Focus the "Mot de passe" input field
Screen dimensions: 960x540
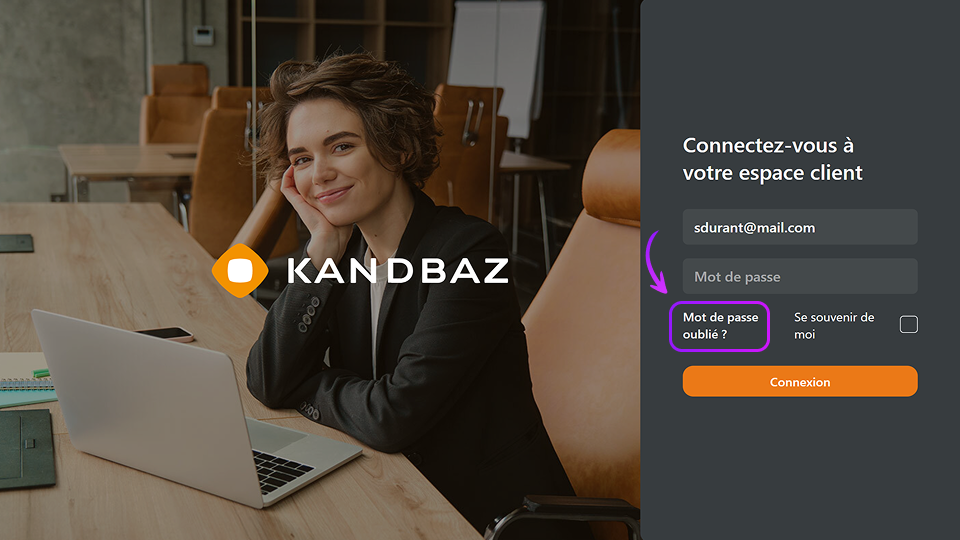point(800,276)
